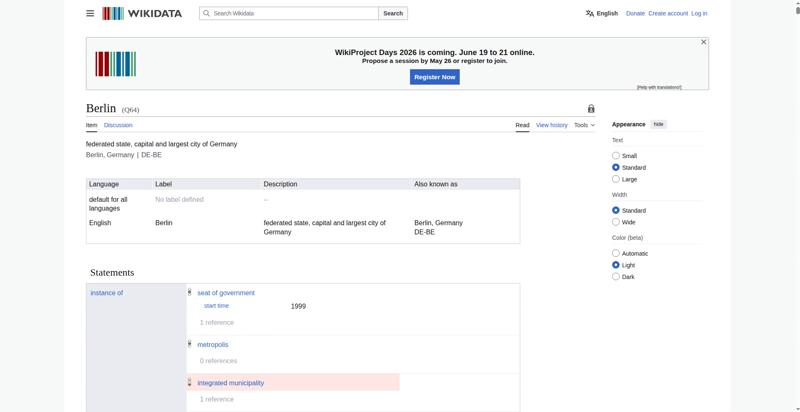This screenshot has height=412, width=800.
Task: Click the banner barcode image
Action: pyautogui.click(x=116, y=64)
